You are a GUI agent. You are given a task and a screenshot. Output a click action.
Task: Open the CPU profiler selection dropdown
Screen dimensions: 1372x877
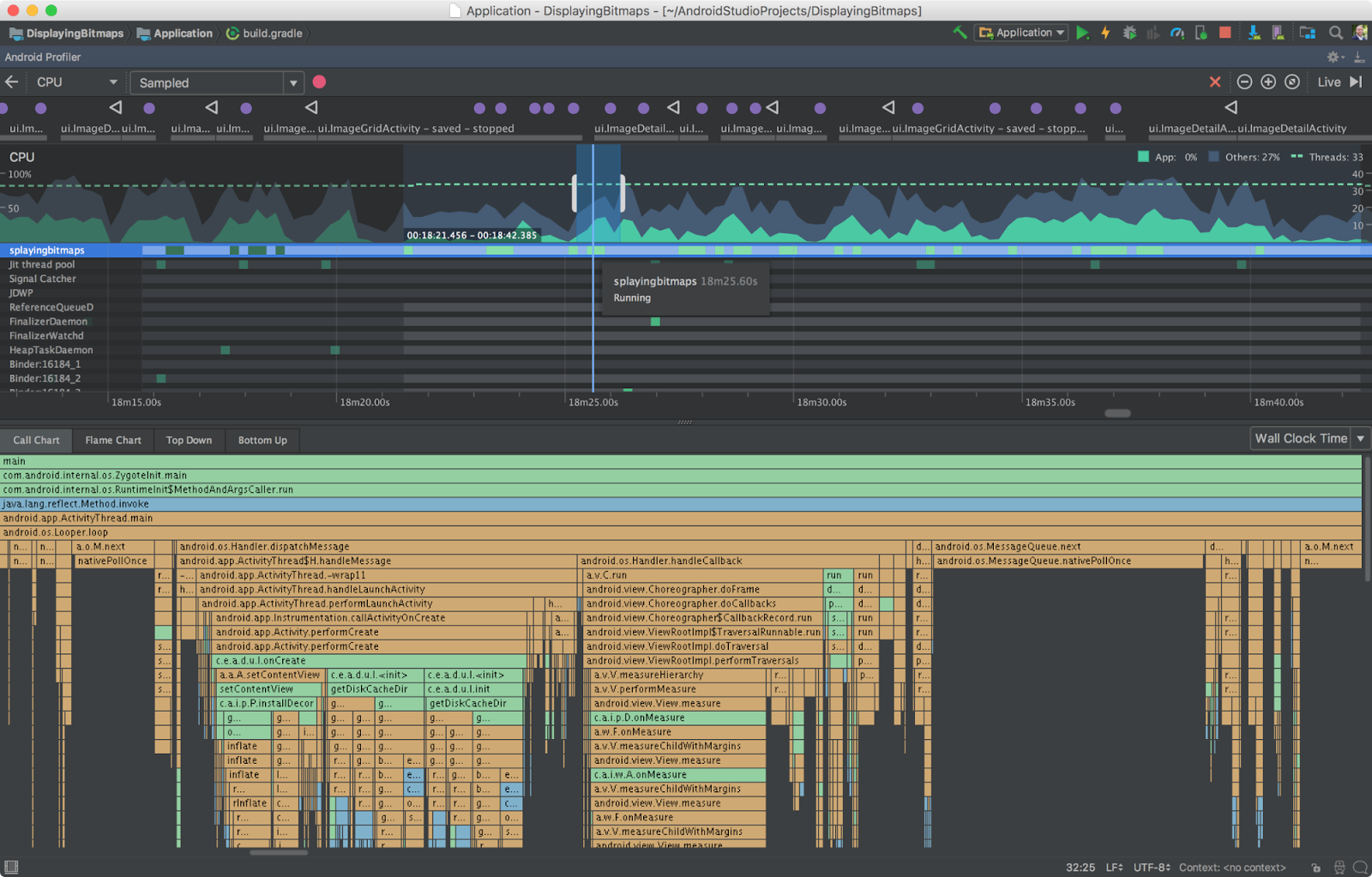(75, 82)
